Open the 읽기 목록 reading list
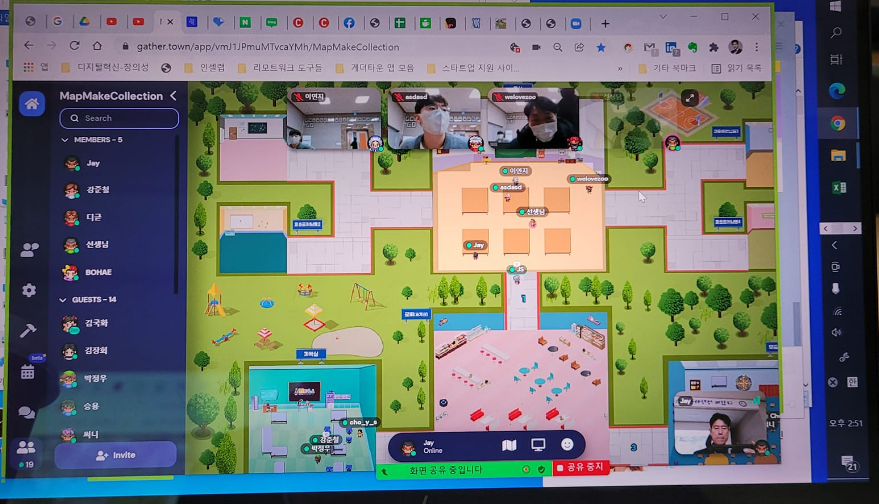The width and height of the screenshot is (879, 504). pyautogui.click(x=736, y=68)
